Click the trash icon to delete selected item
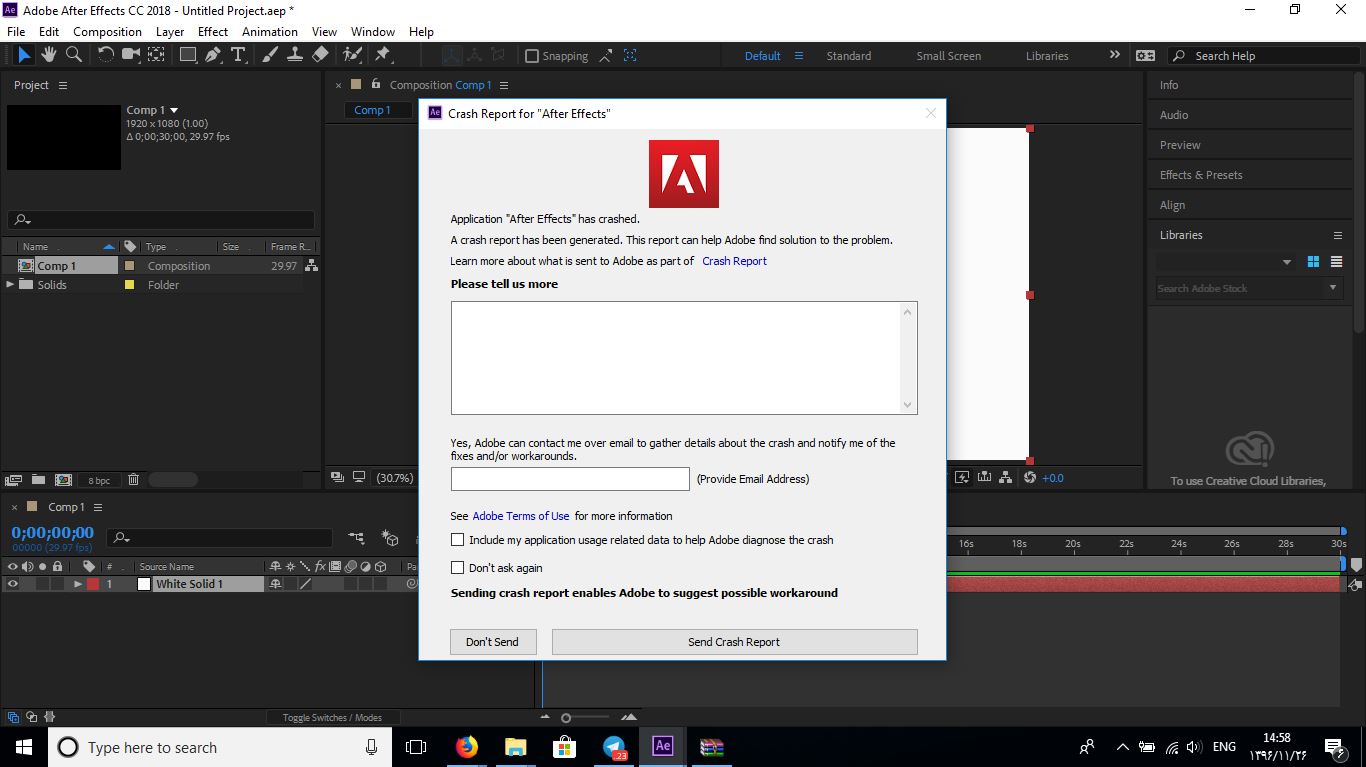1366x767 pixels. 134,480
